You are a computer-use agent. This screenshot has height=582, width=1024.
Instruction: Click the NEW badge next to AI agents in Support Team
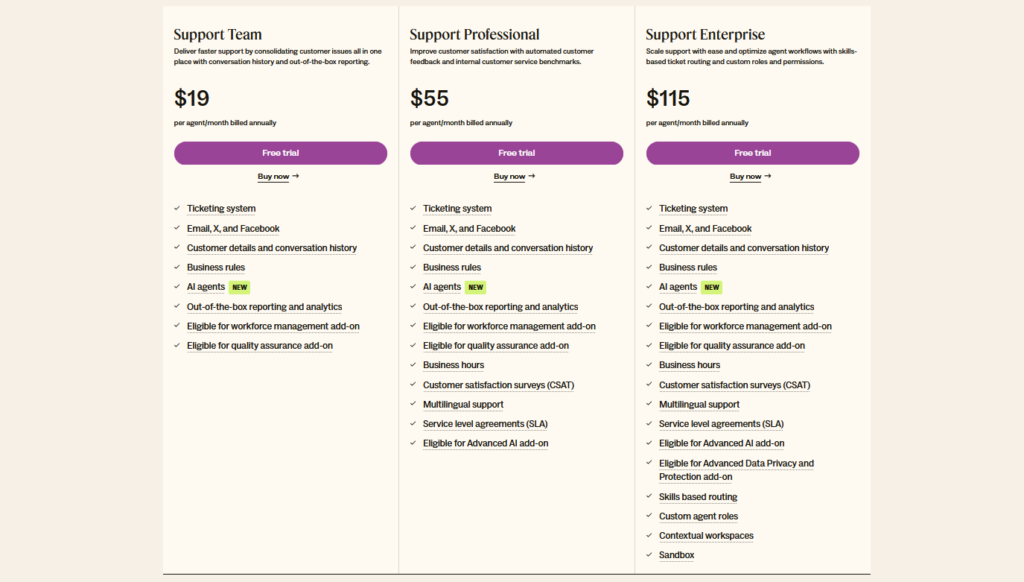pyautogui.click(x=239, y=287)
